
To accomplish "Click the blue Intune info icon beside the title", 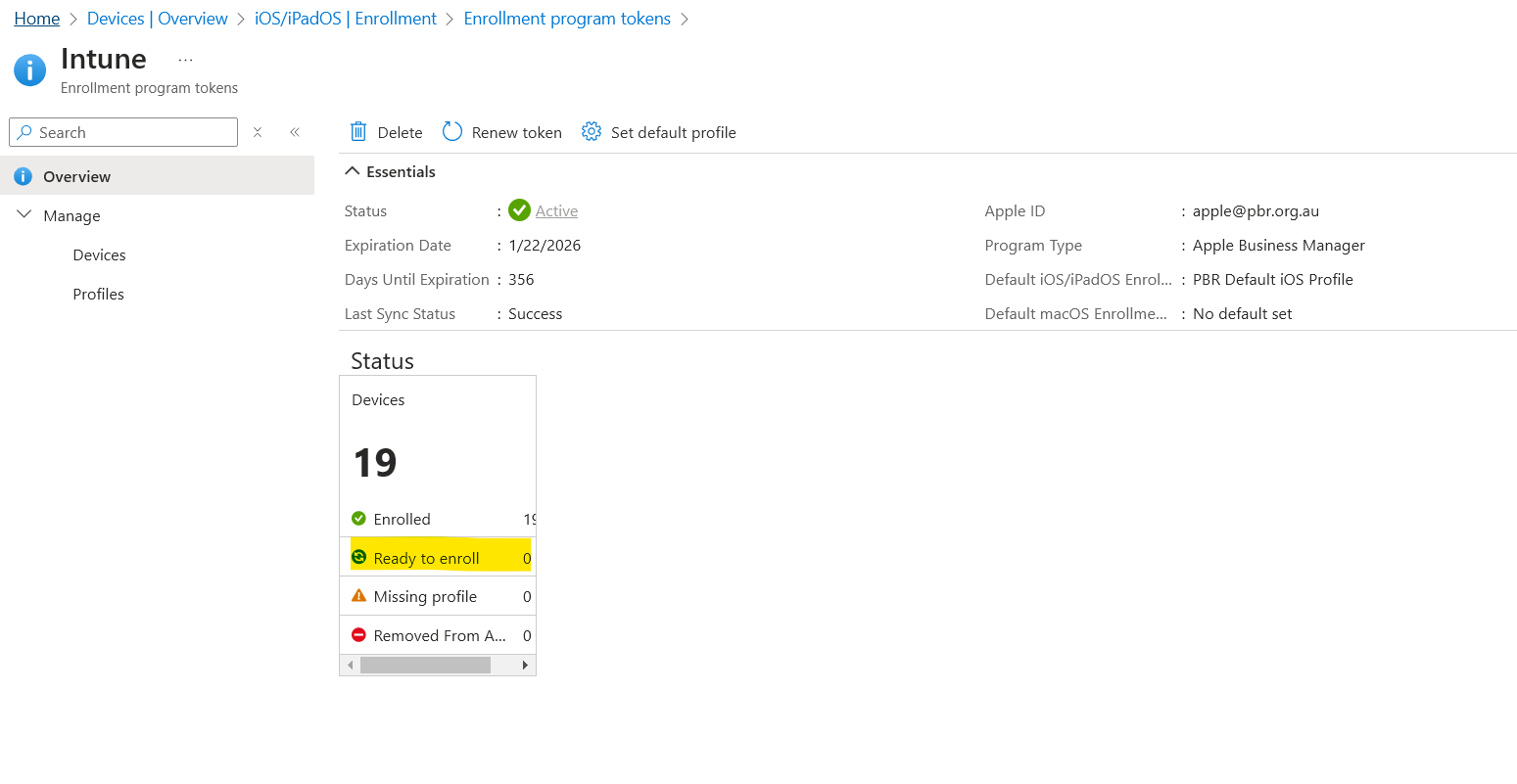I will [x=29, y=69].
